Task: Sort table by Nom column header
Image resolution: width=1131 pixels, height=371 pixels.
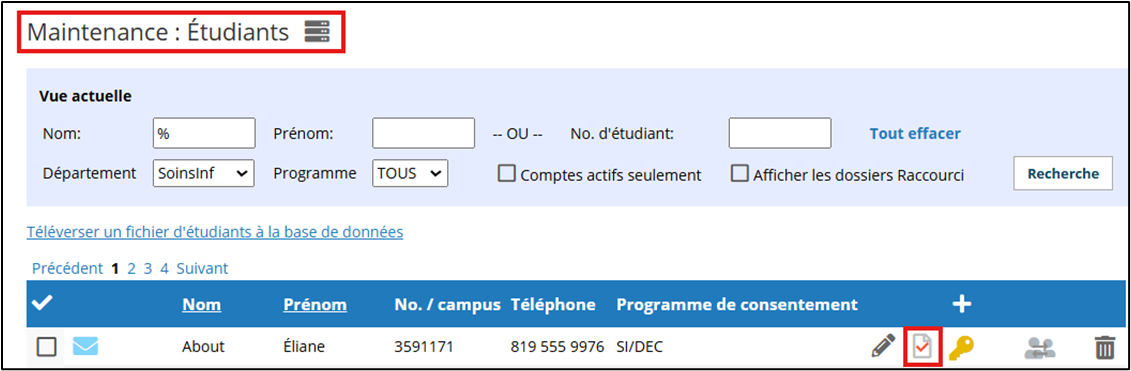Action: (201, 305)
